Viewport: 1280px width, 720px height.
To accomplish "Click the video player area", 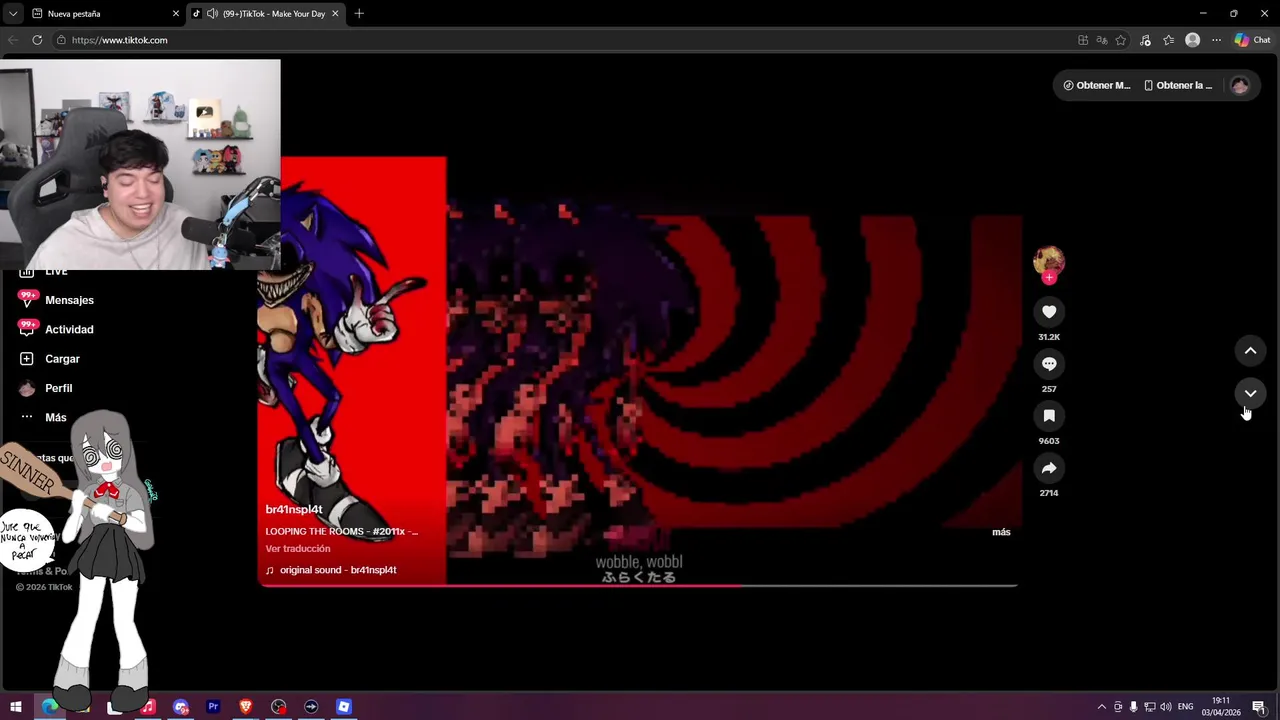I will click(x=638, y=370).
